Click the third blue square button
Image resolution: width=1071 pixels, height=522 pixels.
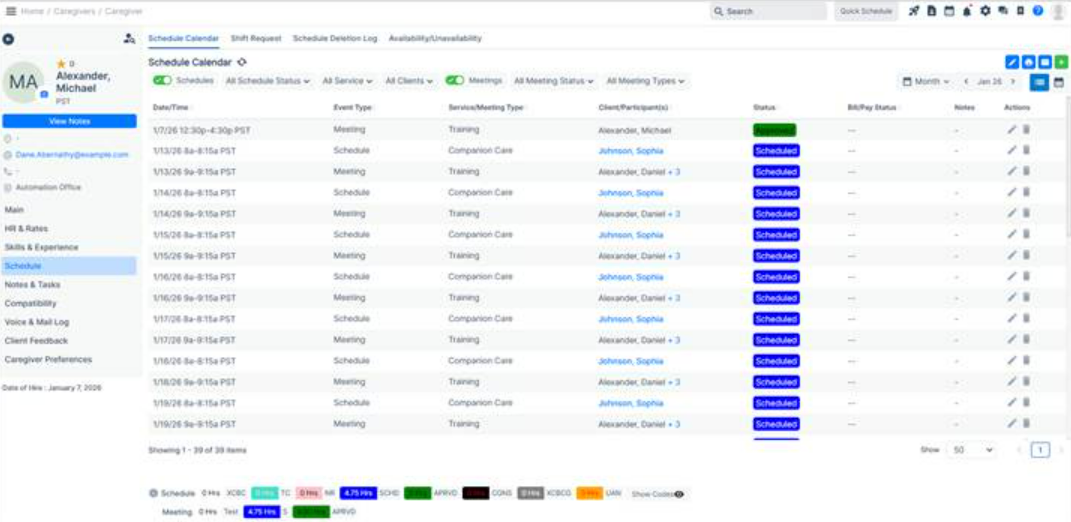tap(1044, 62)
